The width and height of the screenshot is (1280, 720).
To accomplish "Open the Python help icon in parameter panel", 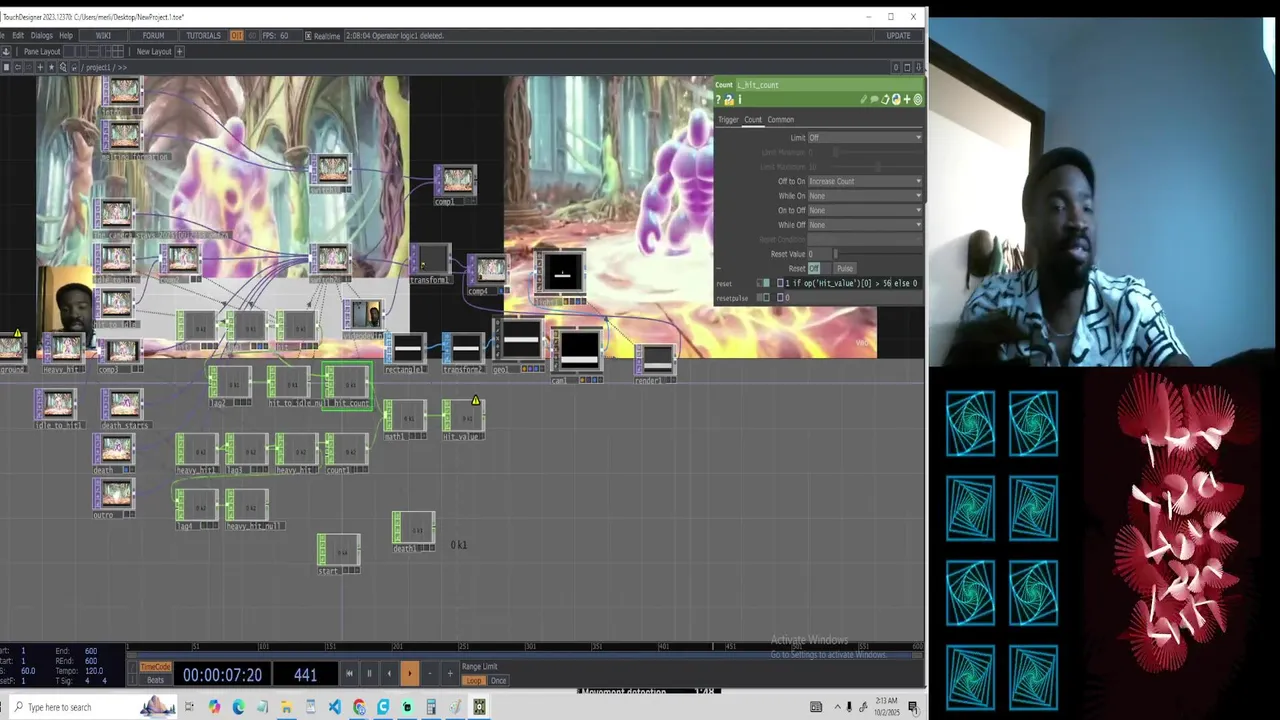I will 729,99.
